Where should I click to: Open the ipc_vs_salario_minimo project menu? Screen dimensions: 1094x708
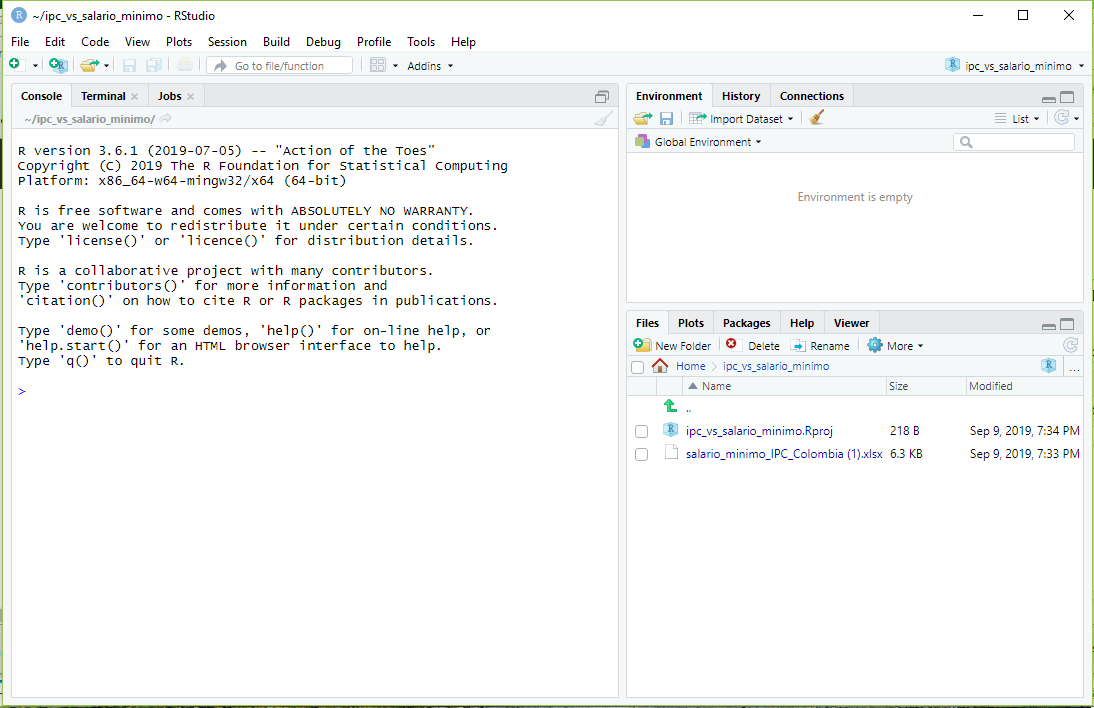[x=1014, y=66]
